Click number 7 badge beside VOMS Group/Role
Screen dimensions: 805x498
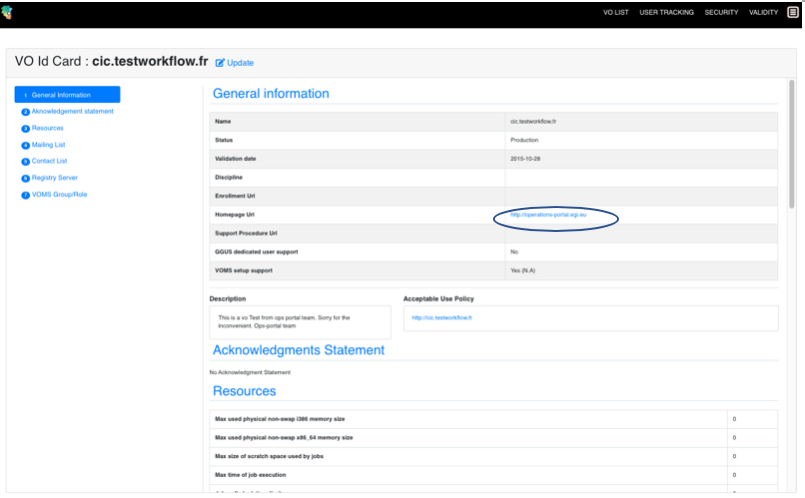[x=25, y=194]
